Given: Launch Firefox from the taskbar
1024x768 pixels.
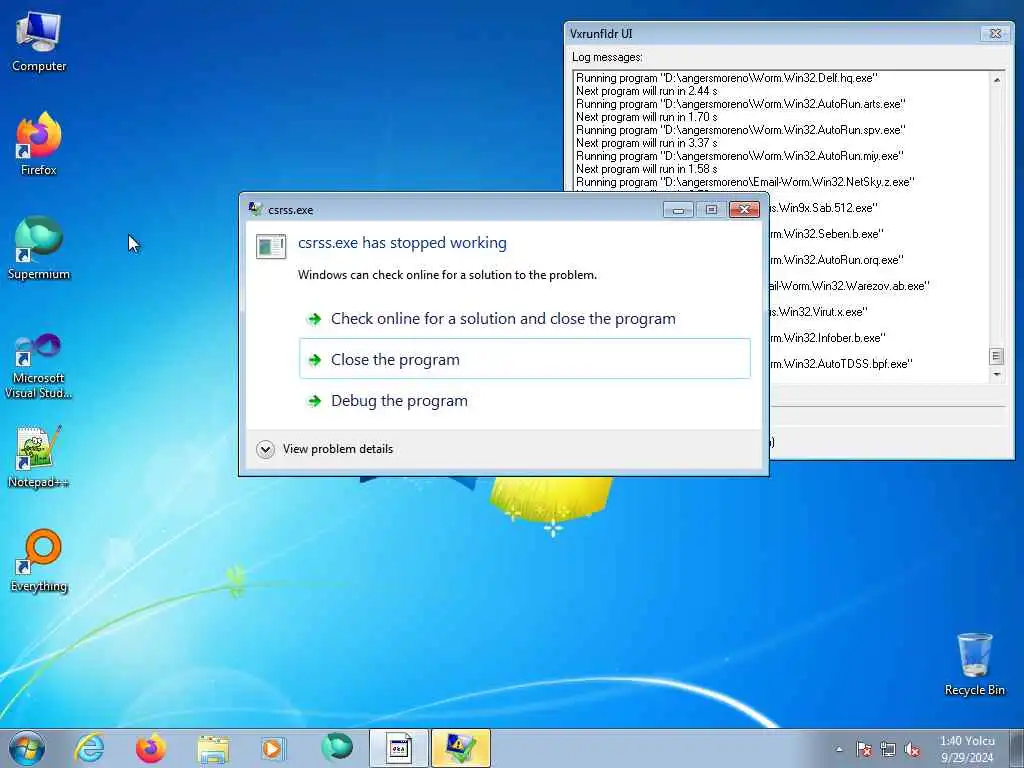Looking at the screenshot, I should point(151,748).
